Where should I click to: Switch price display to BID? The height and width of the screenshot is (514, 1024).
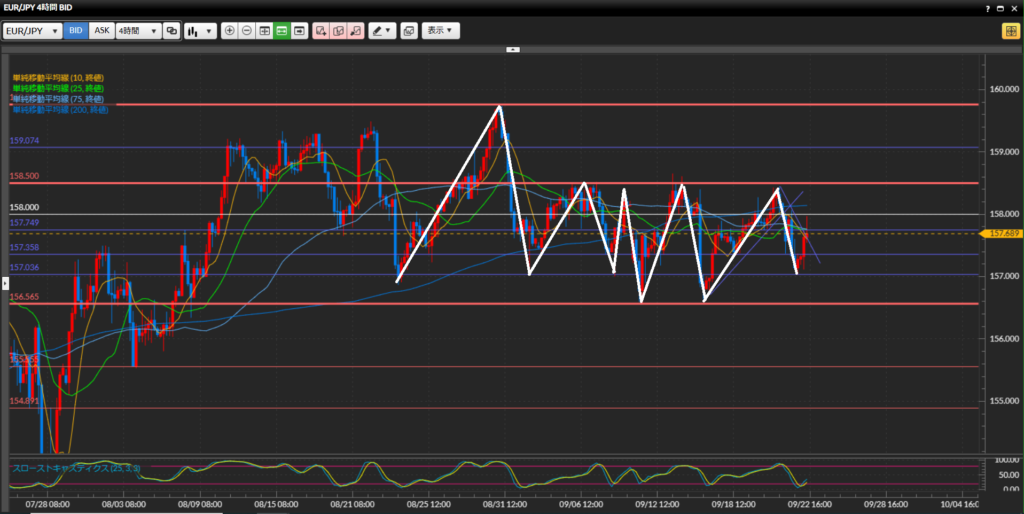tap(76, 31)
